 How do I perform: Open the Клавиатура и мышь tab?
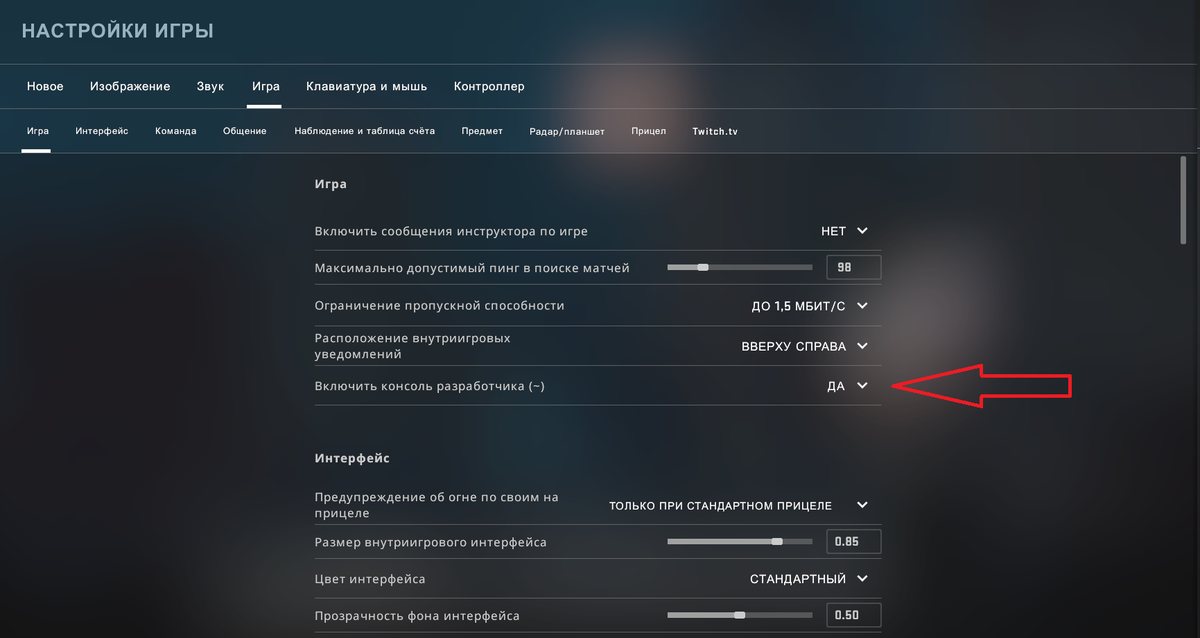pyautogui.click(x=366, y=87)
